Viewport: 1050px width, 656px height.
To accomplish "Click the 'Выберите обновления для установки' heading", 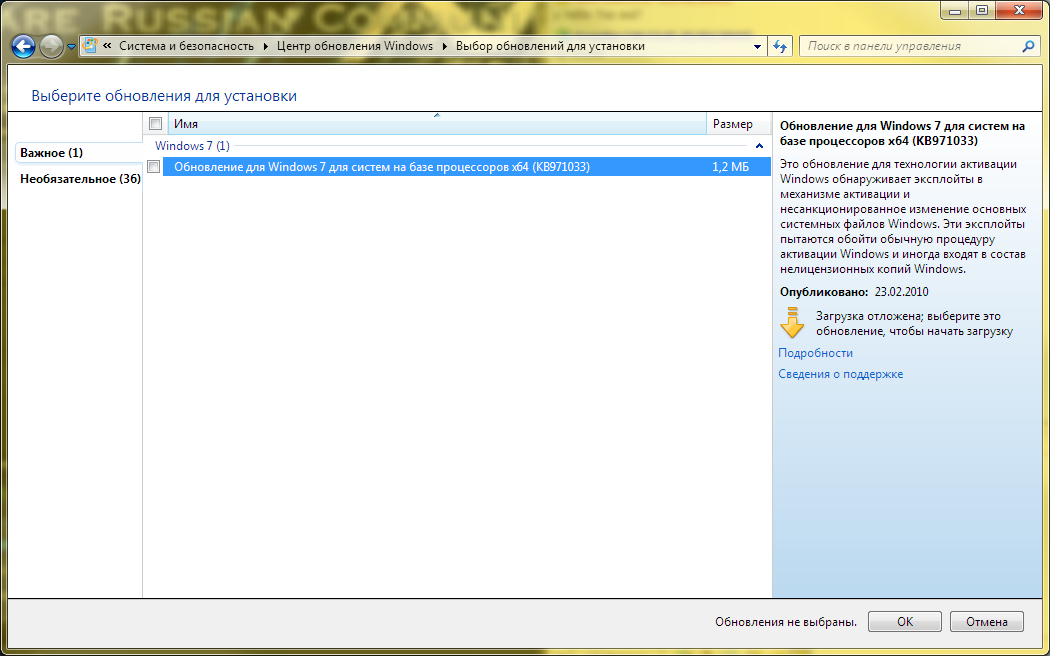I will (164, 96).
